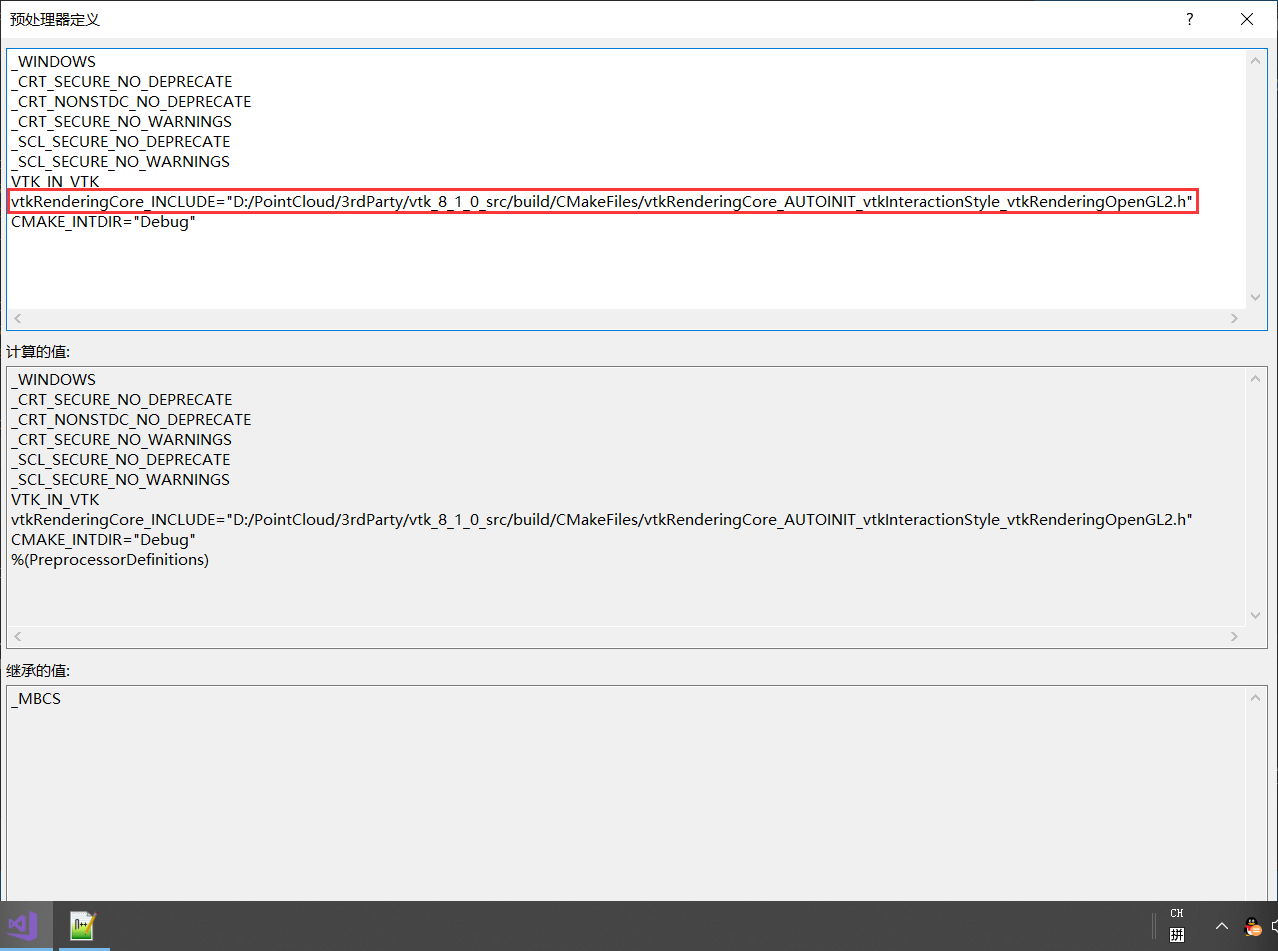Click _MBCS in the inherited values pane
Screen dimensions: 1278x951
point(36,698)
